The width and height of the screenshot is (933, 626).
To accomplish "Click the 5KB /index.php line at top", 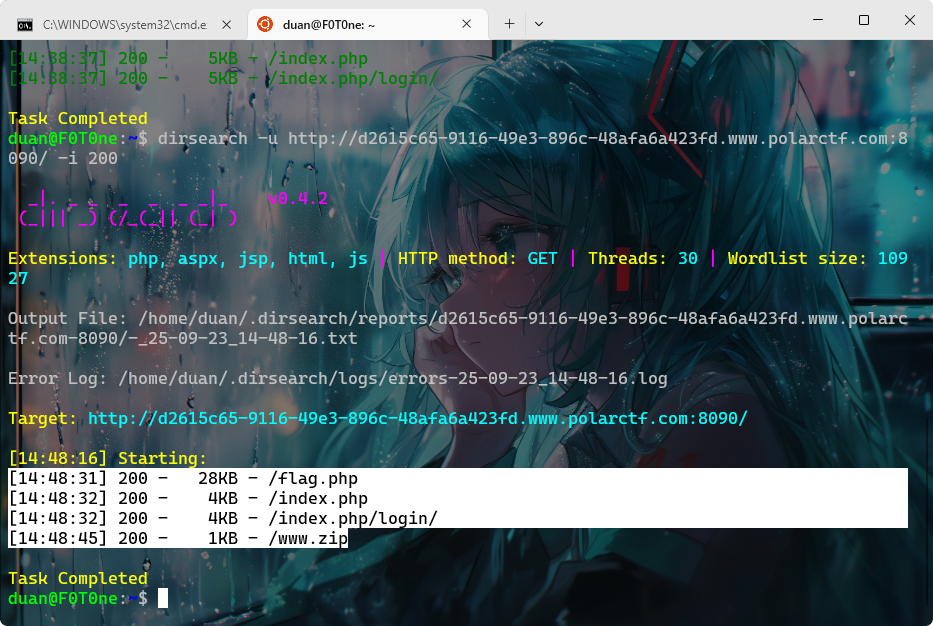I will pyautogui.click(x=188, y=58).
